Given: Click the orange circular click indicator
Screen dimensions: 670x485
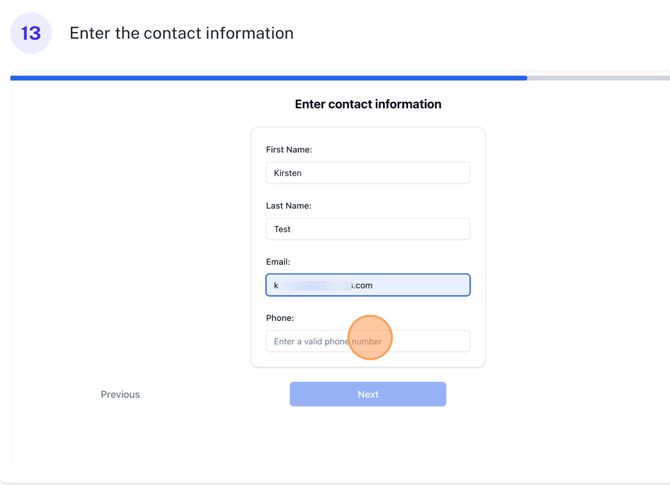Looking at the screenshot, I should (x=370, y=338).
